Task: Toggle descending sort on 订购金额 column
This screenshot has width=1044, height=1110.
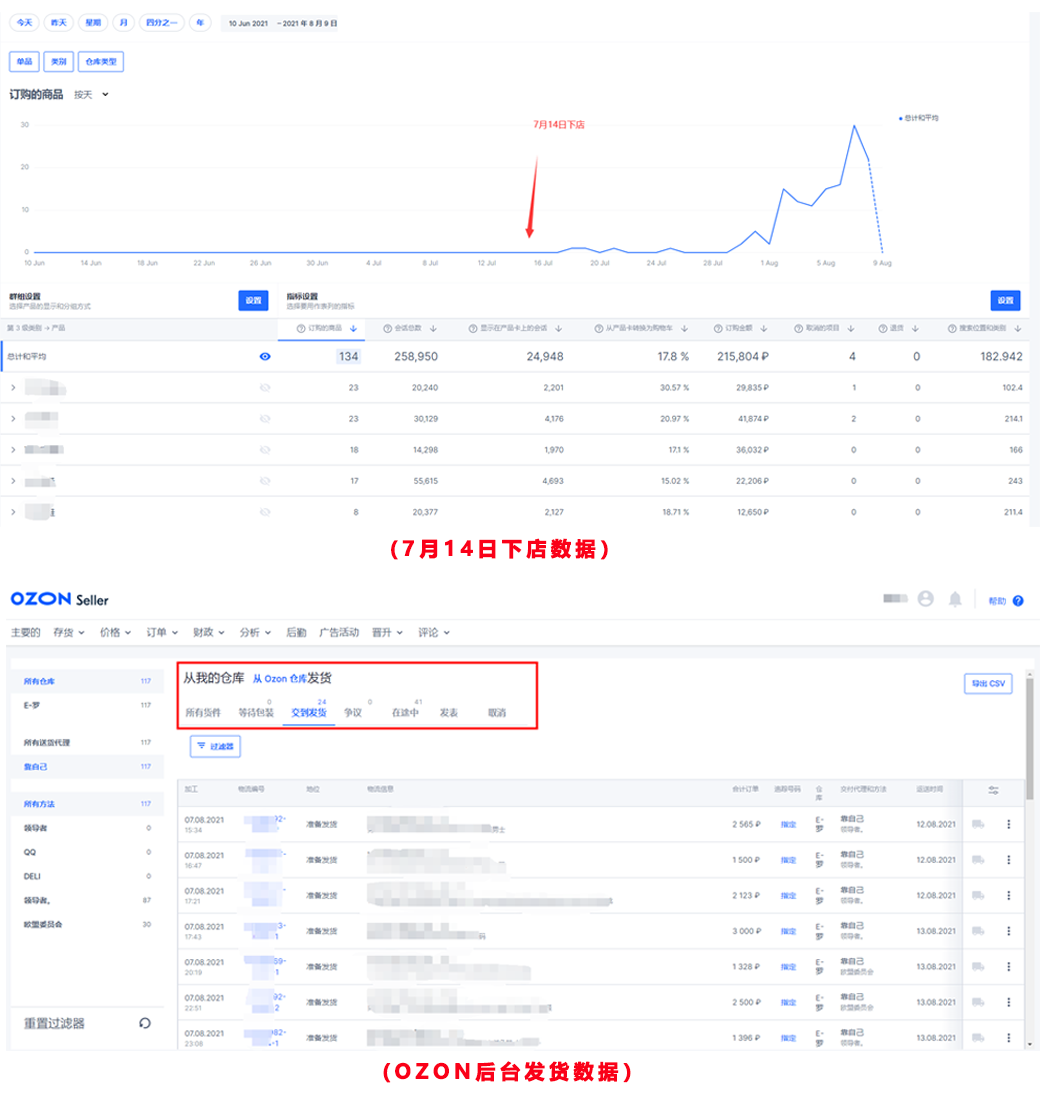Action: [x=764, y=330]
